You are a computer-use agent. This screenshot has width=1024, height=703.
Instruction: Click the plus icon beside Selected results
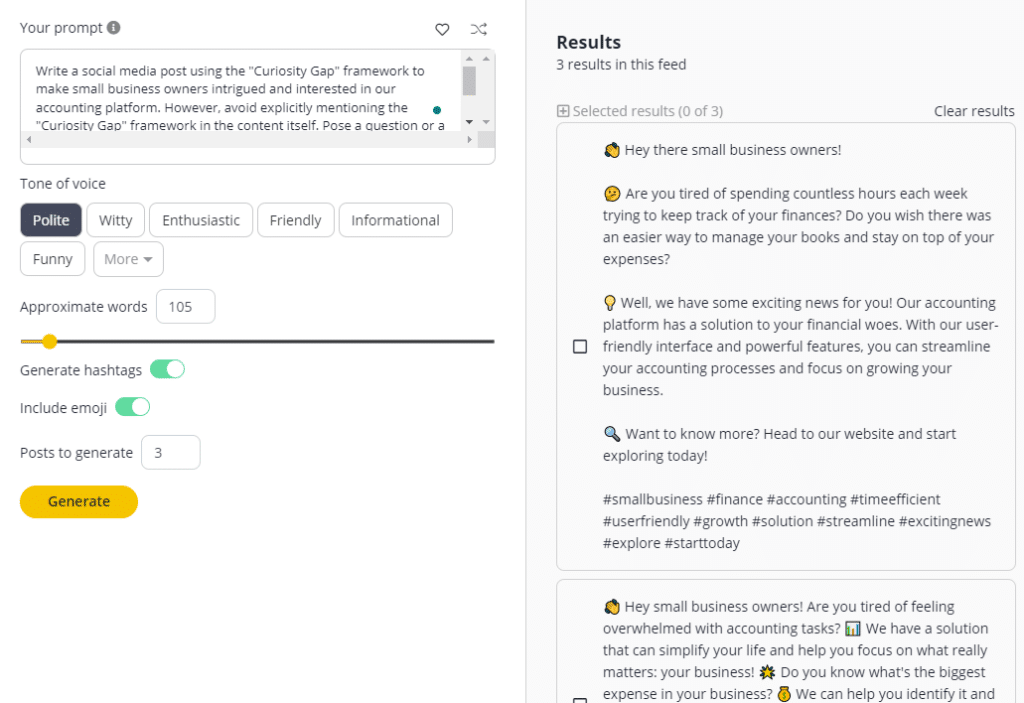pyautogui.click(x=563, y=111)
